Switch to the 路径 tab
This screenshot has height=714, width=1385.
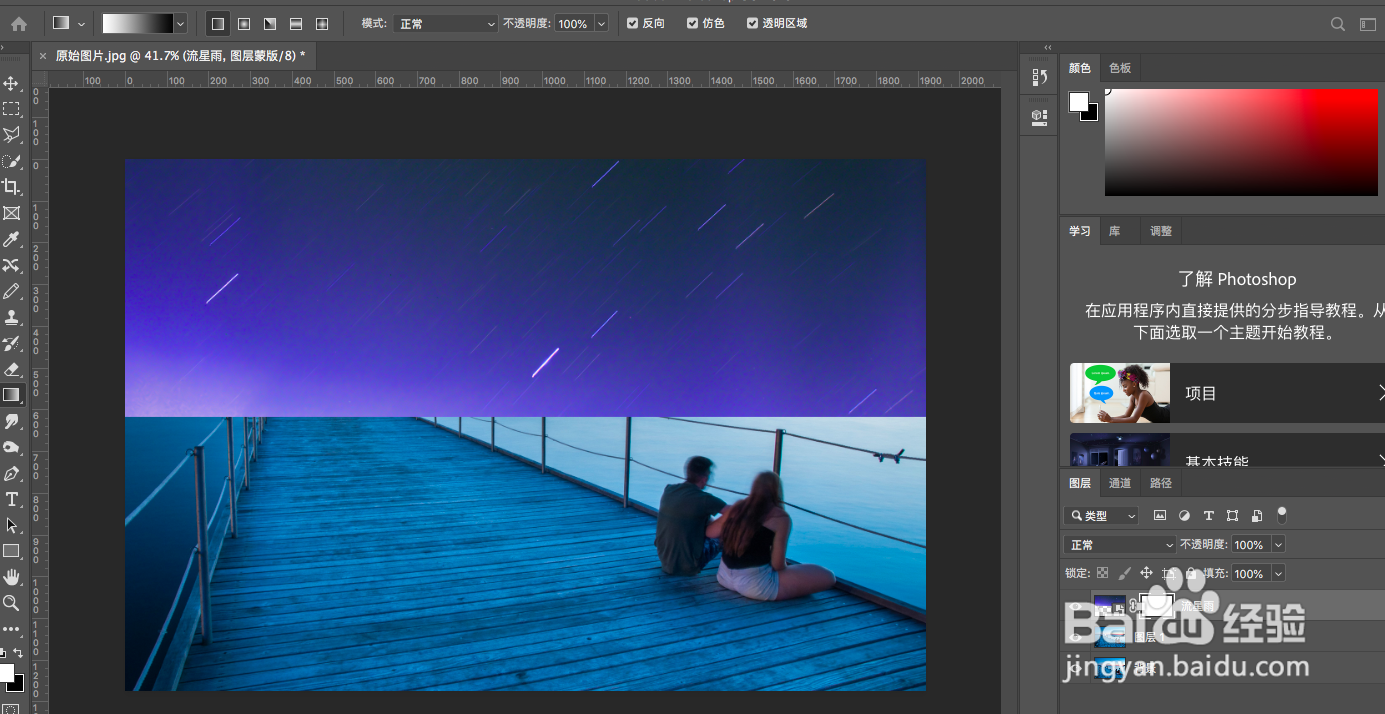point(1161,483)
